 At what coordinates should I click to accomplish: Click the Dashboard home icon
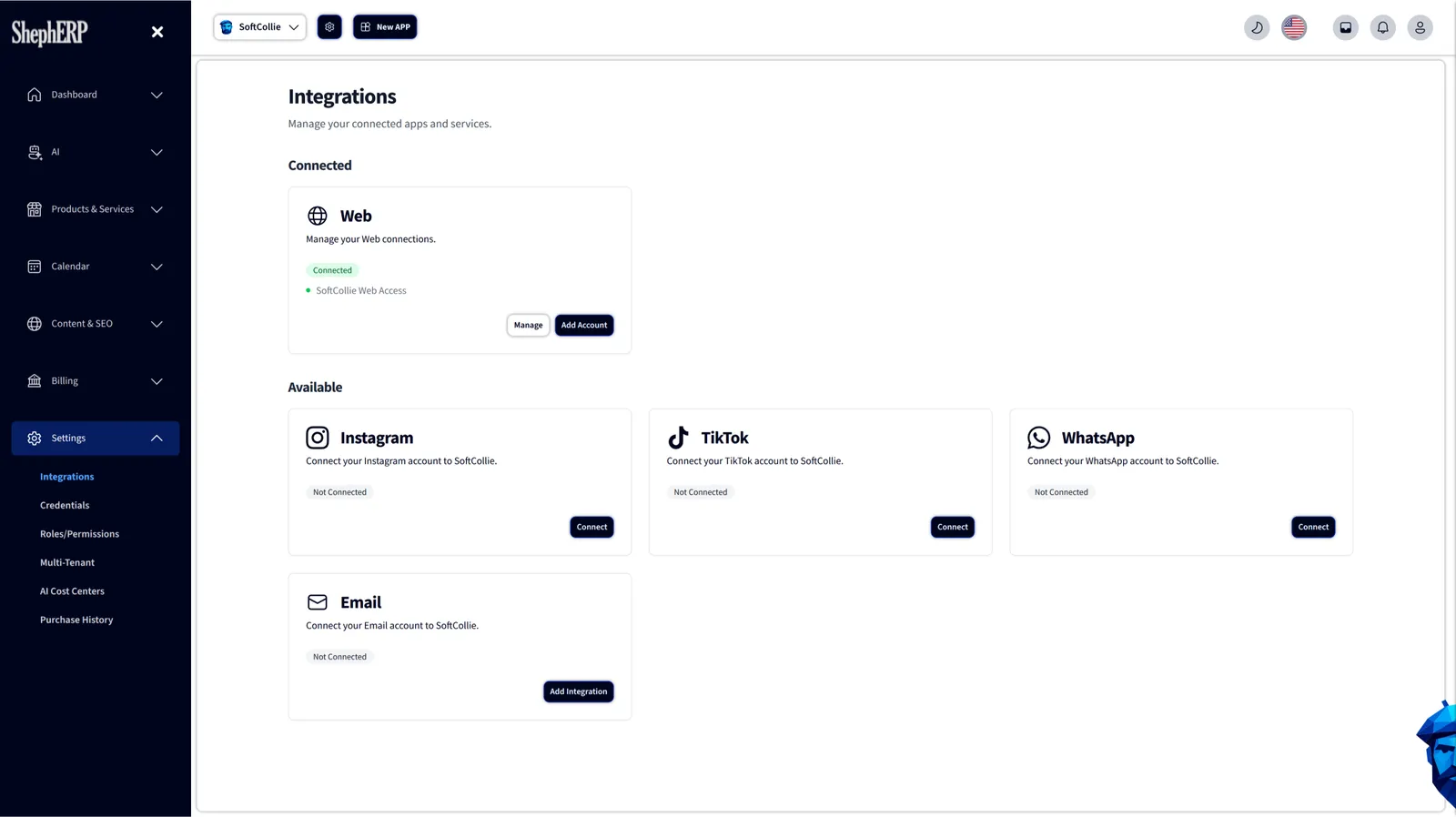[x=35, y=95]
